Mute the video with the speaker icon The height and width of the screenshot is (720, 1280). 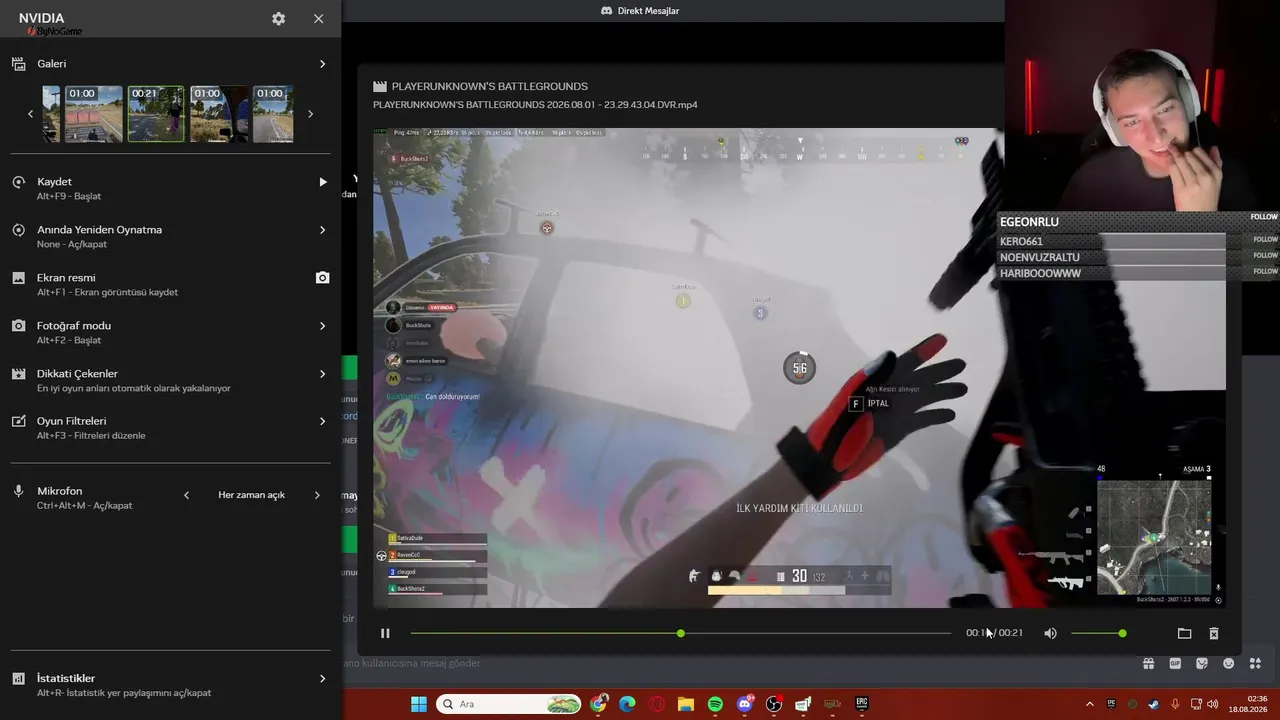coord(1050,633)
